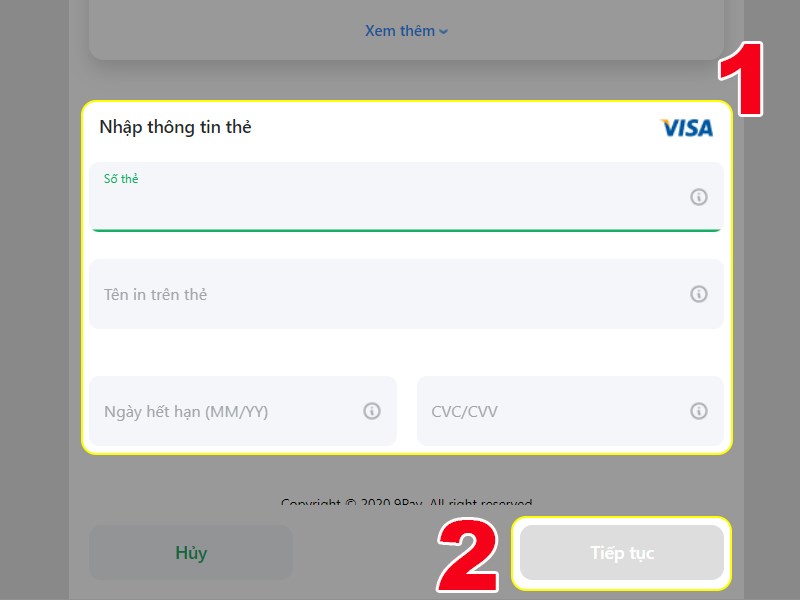Click the dimmed order summary panel above
The image size is (800, 600).
[x=406, y=30]
